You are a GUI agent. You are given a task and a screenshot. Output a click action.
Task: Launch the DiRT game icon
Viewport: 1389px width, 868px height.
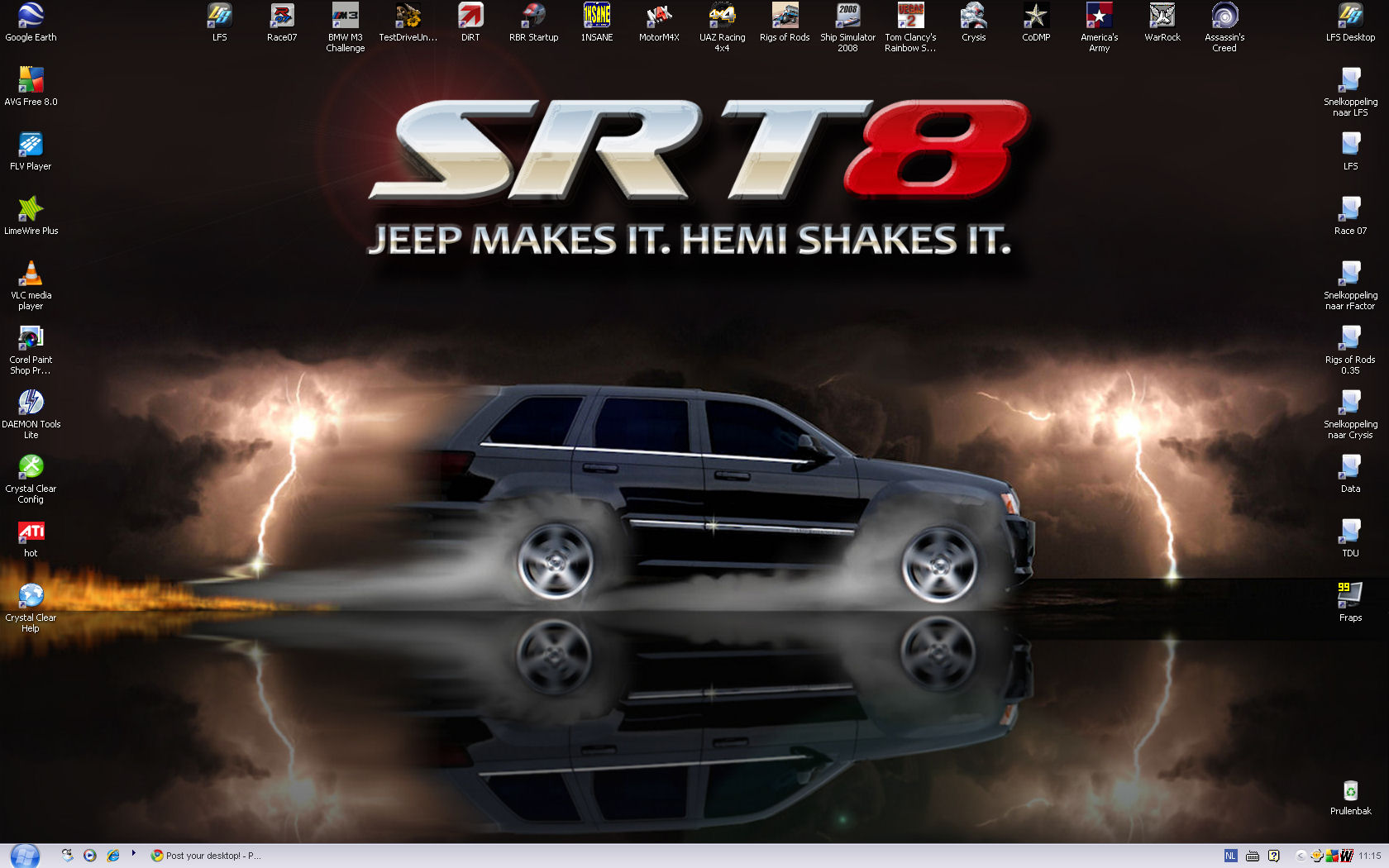[x=470, y=22]
